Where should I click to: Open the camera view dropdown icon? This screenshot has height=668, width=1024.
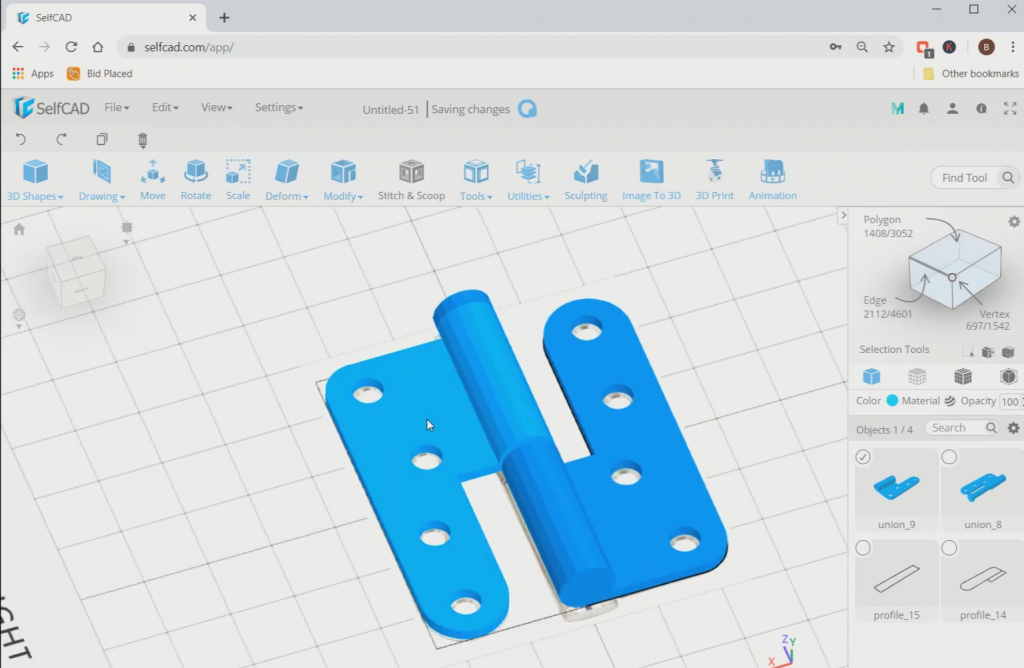pos(127,230)
